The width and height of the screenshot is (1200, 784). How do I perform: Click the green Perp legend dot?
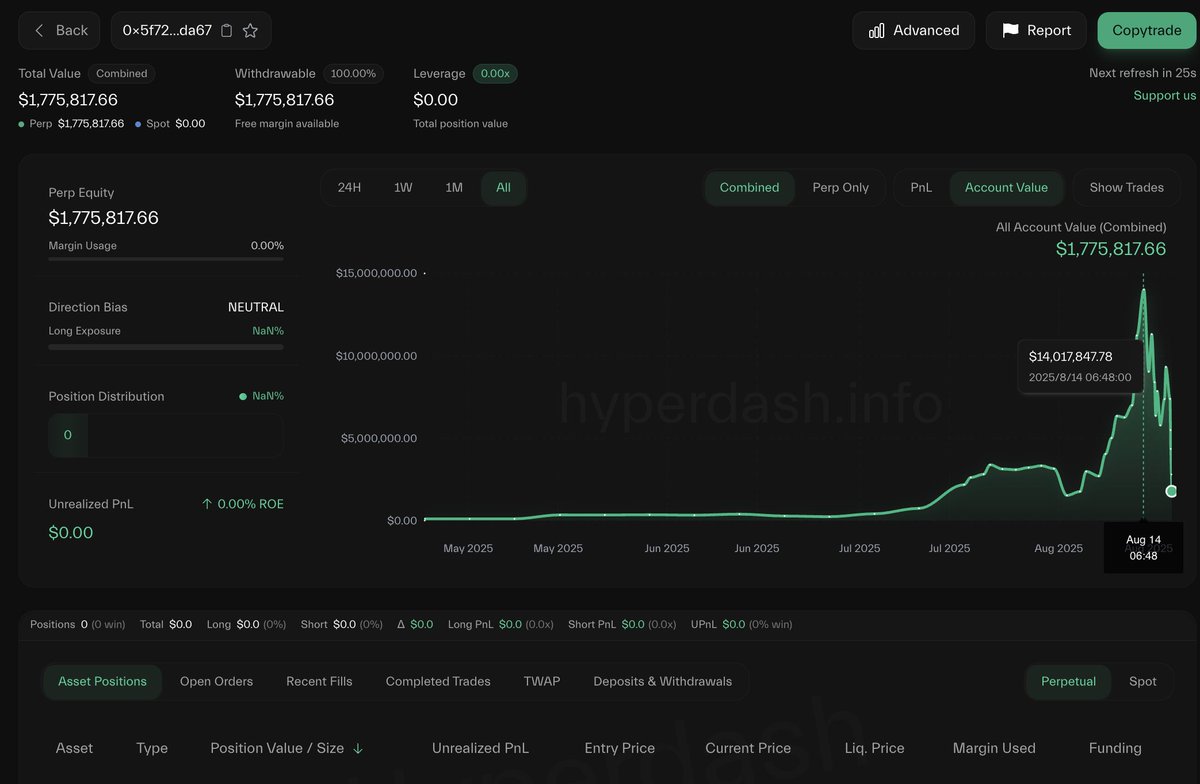click(x=22, y=124)
